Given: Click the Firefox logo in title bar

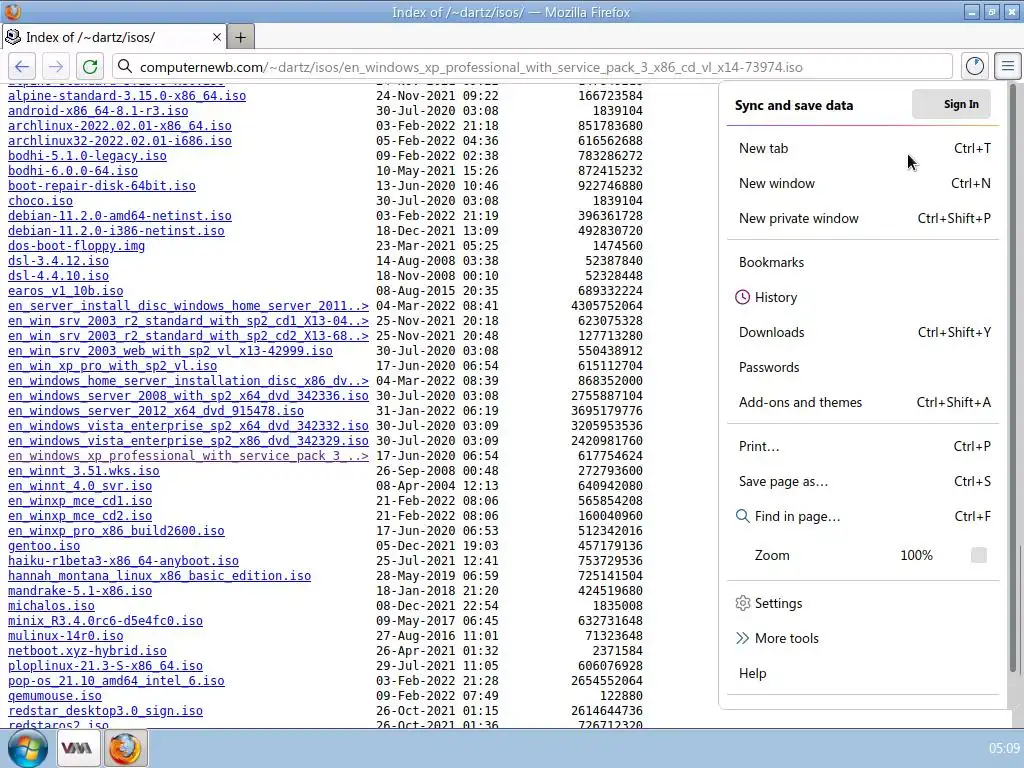Looking at the screenshot, I should click(x=12, y=12).
